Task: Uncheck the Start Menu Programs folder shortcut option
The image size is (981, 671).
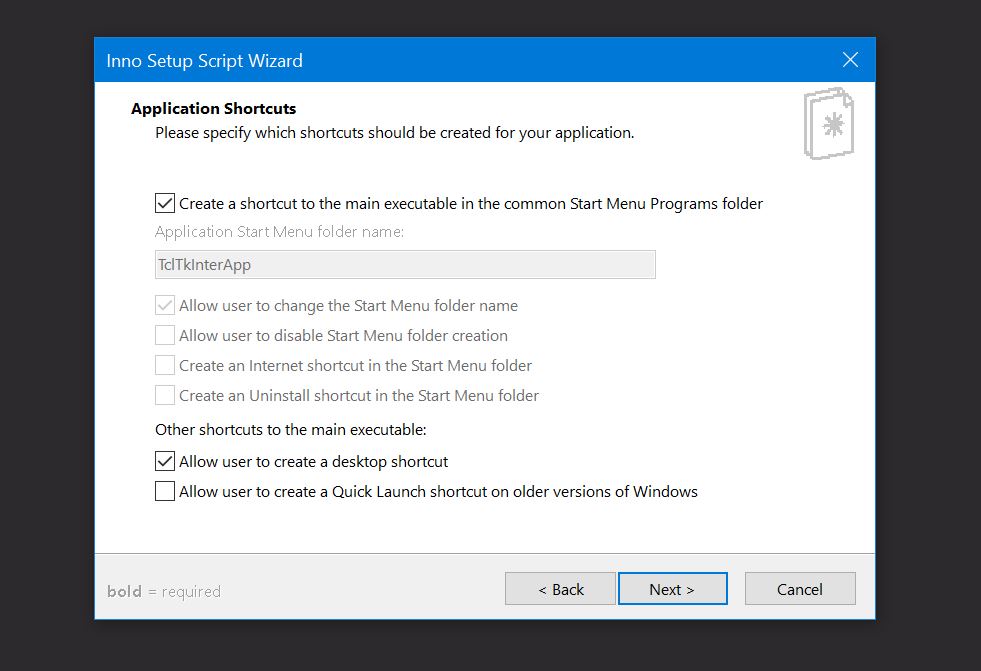Action: tap(165, 204)
